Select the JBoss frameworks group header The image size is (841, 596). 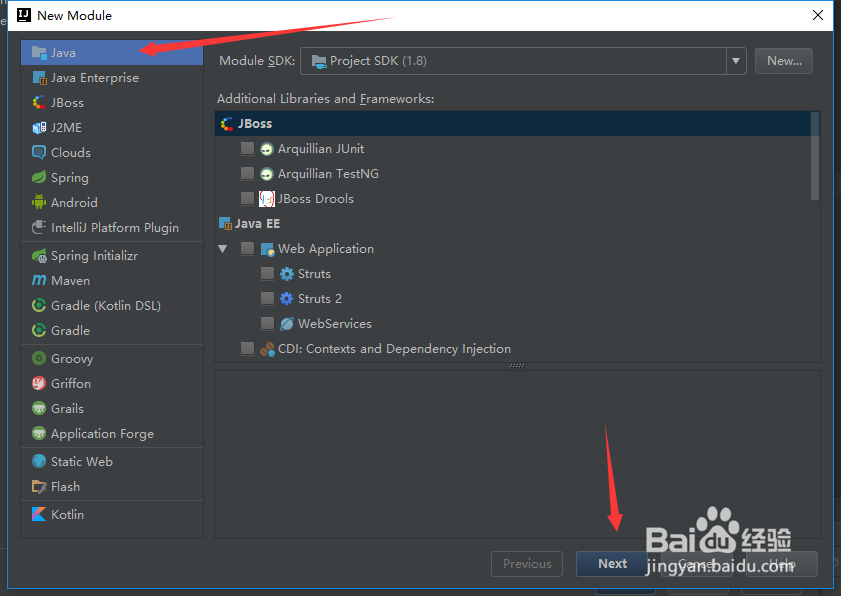(514, 123)
